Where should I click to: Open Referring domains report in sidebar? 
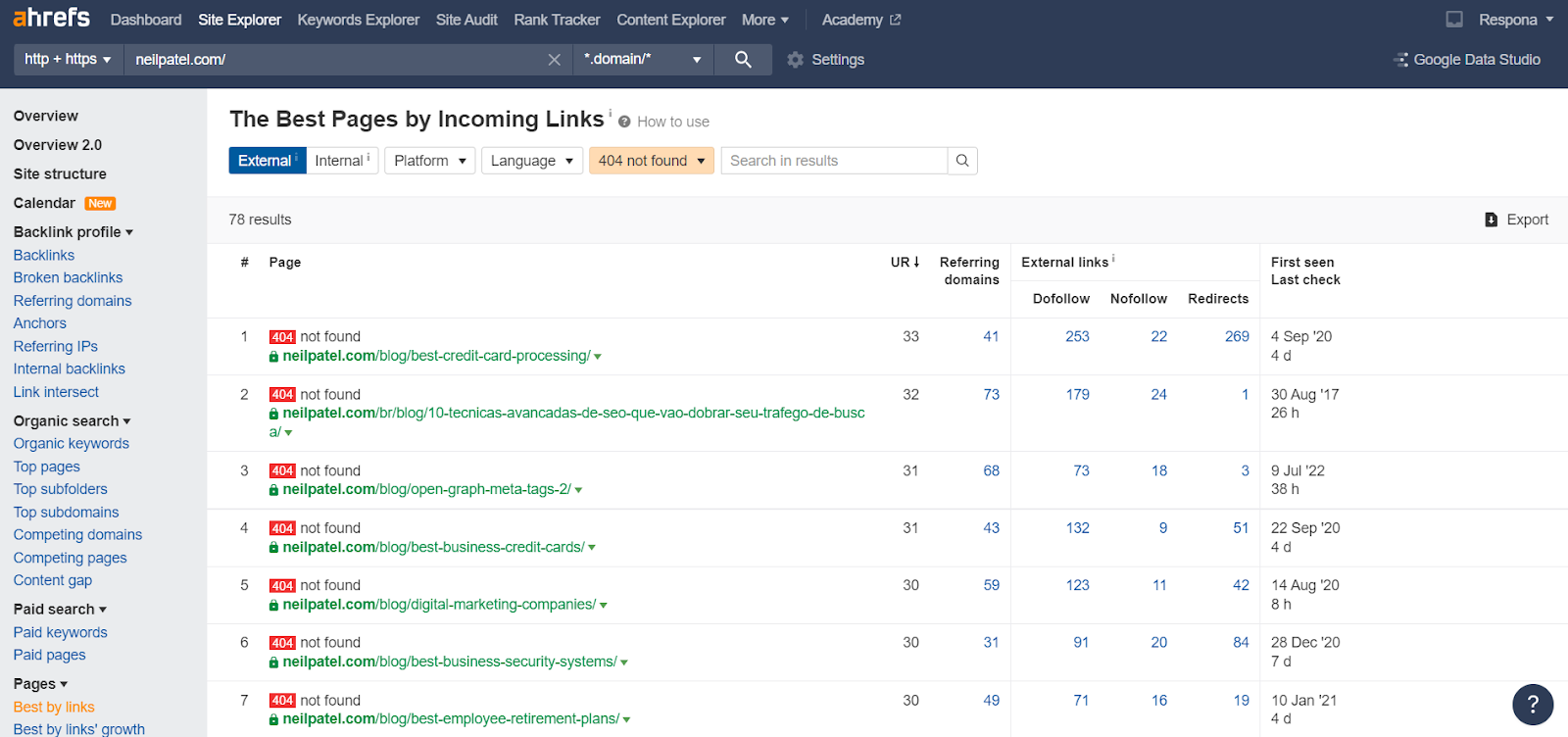pos(73,301)
